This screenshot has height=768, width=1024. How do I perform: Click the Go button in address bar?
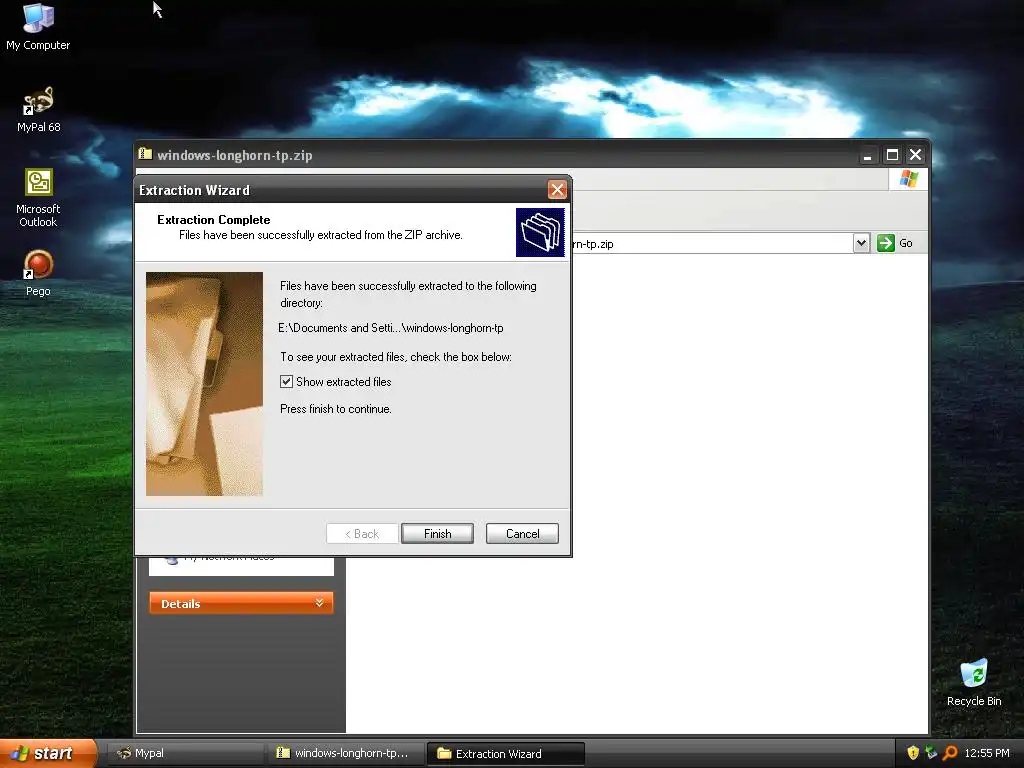point(895,243)
